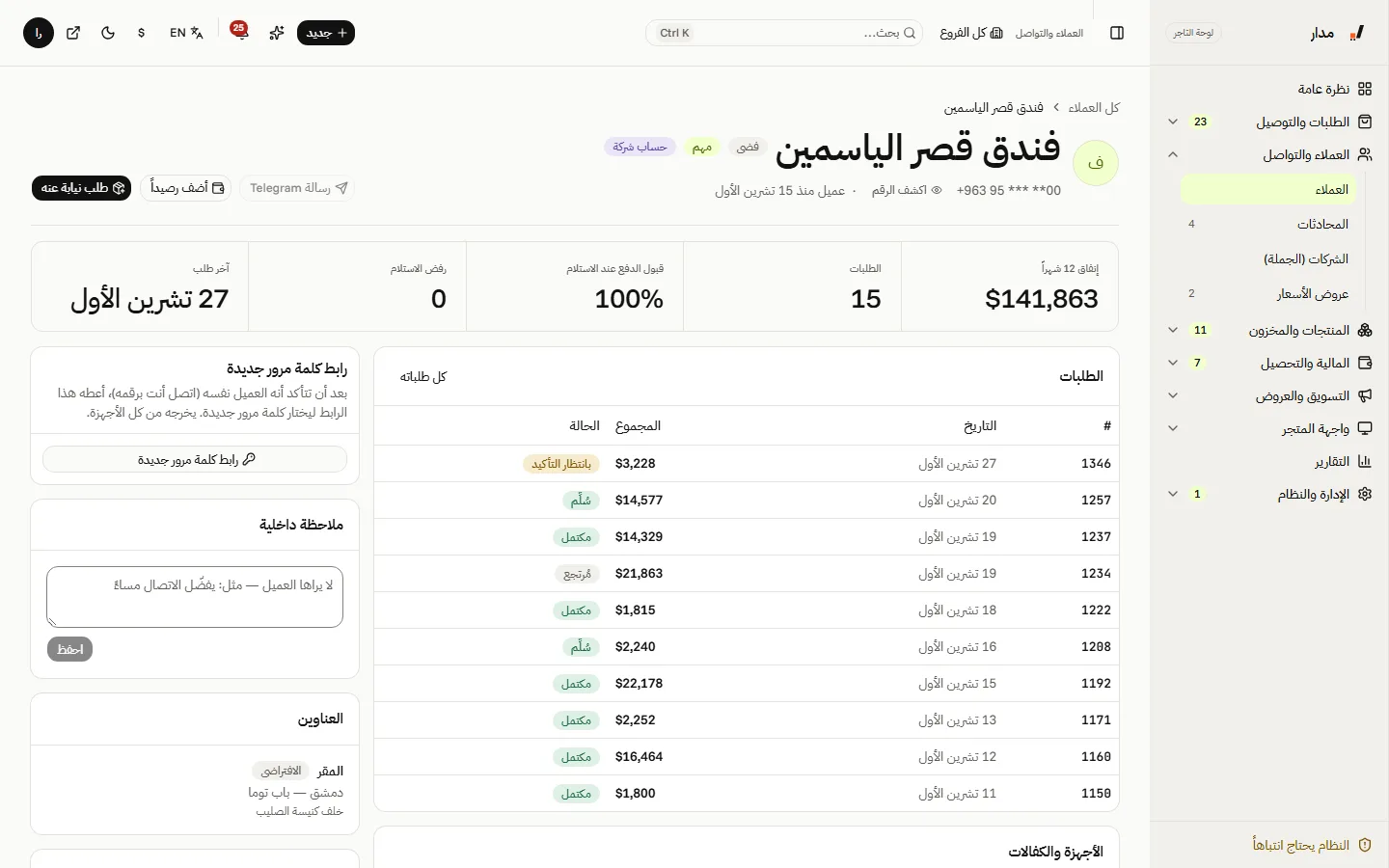
Task: Open عروض الأسعار sidebar item
Action: coord(1268,293)
